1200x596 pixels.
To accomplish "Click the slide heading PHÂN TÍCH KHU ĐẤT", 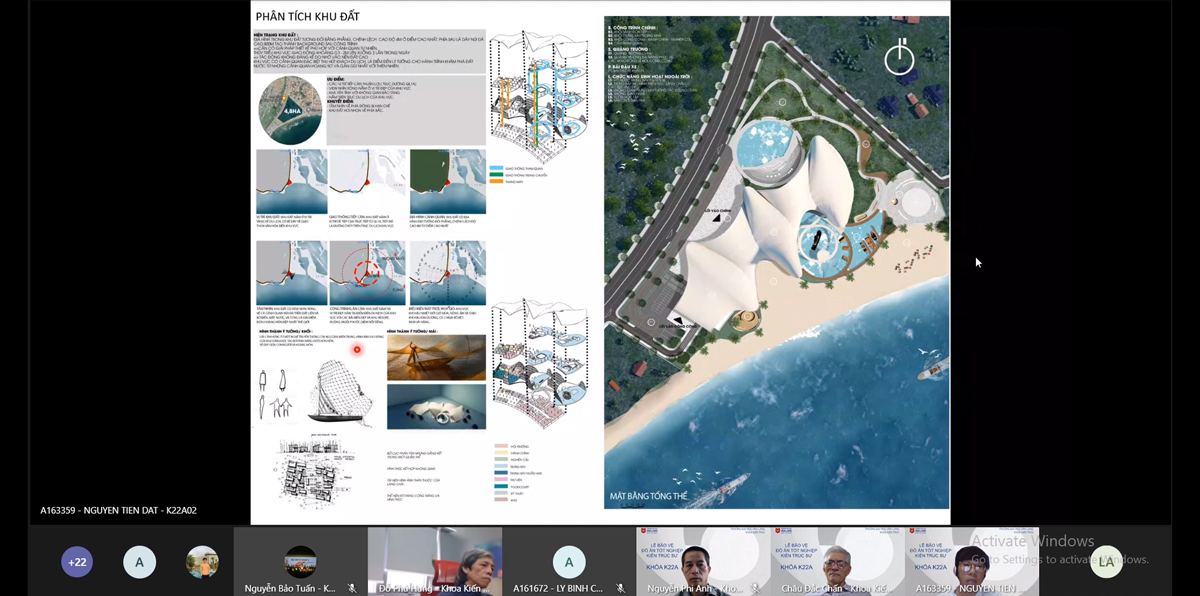I will click(308, 17).
